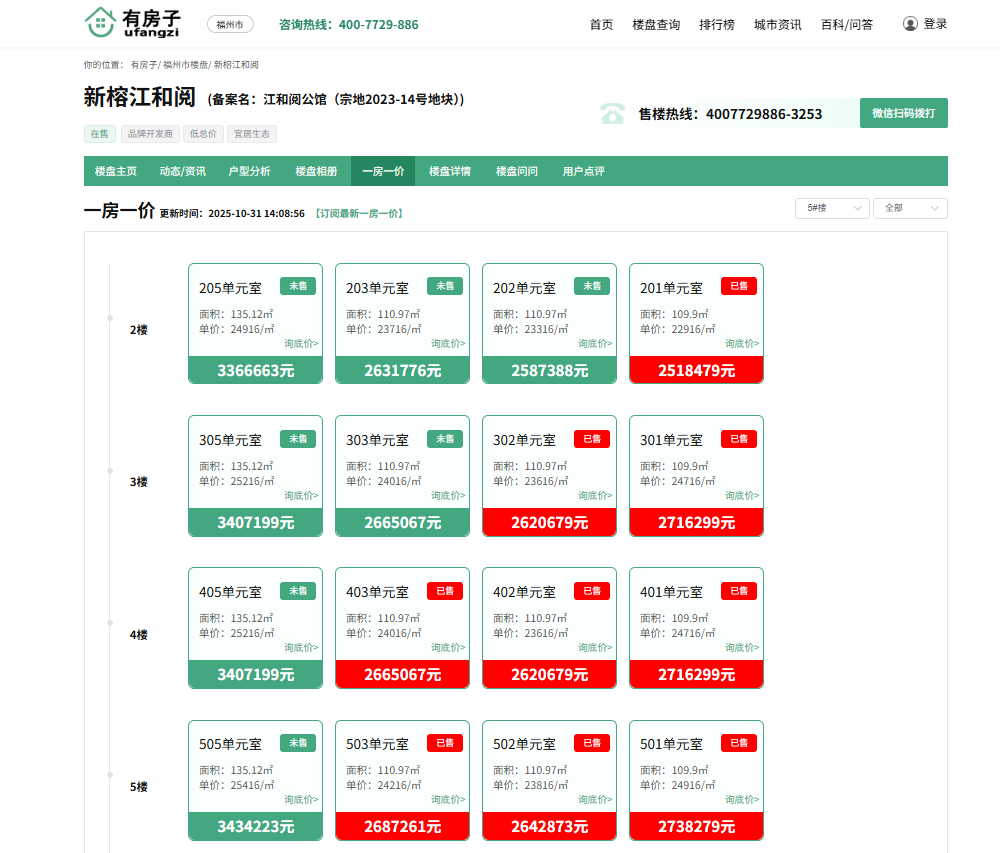The height and width of the screenshot is (853, 1000).
Task: Click the 已售 badge on unit 201
Action: [738, 286]
